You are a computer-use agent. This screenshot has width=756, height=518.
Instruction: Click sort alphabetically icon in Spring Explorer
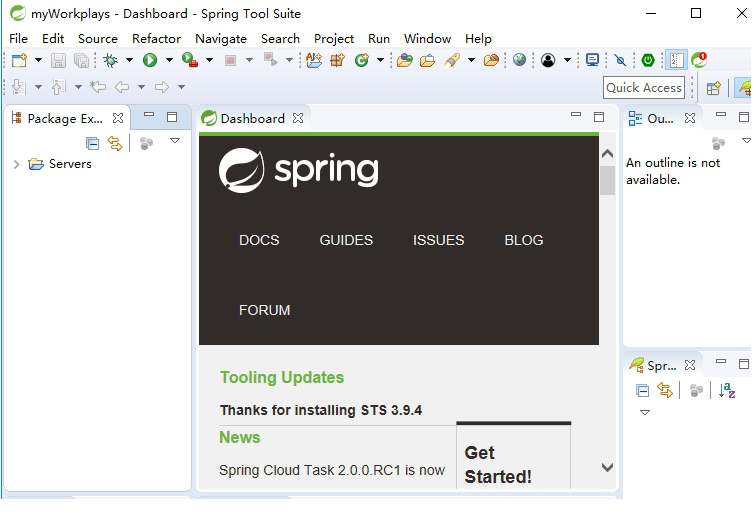(727, 390)
